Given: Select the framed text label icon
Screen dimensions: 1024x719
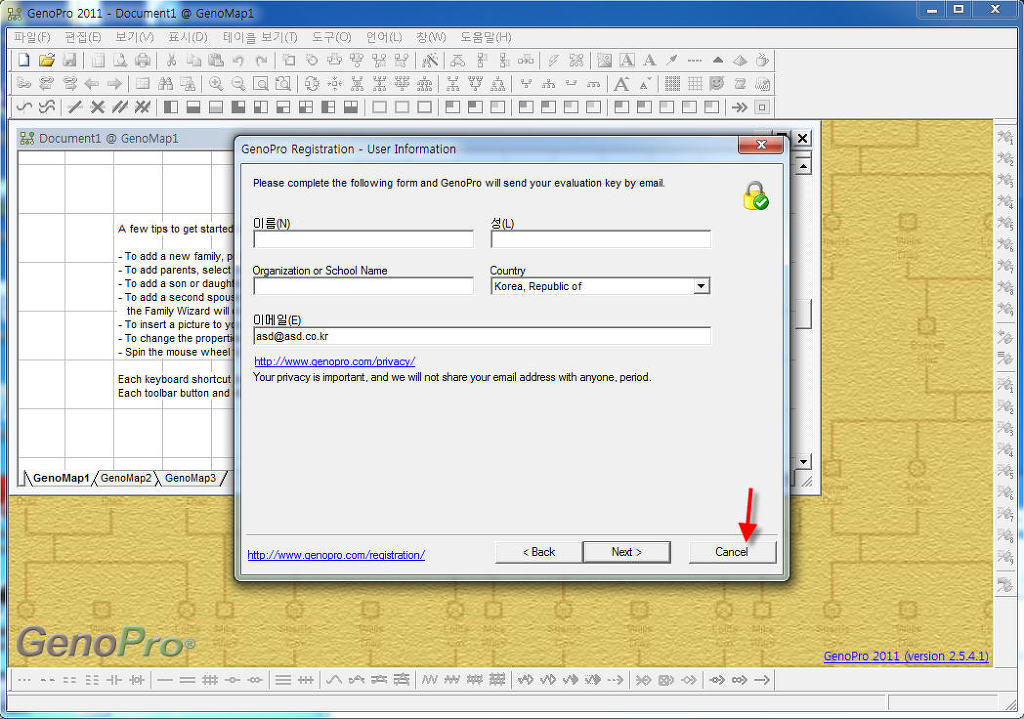Looking at the screenshot, I should pyautogui.click(x=627, y=60).
